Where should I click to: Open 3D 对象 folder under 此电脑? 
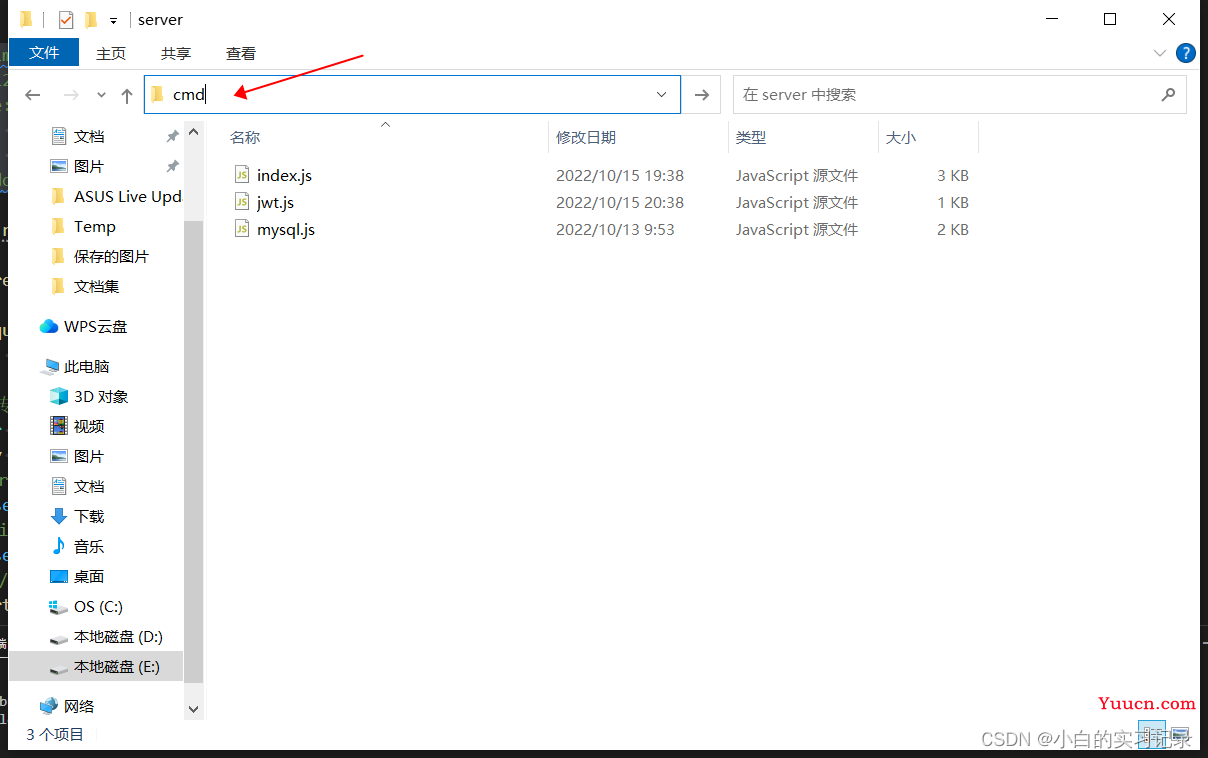pyautogui.click(x=101, y=396)
